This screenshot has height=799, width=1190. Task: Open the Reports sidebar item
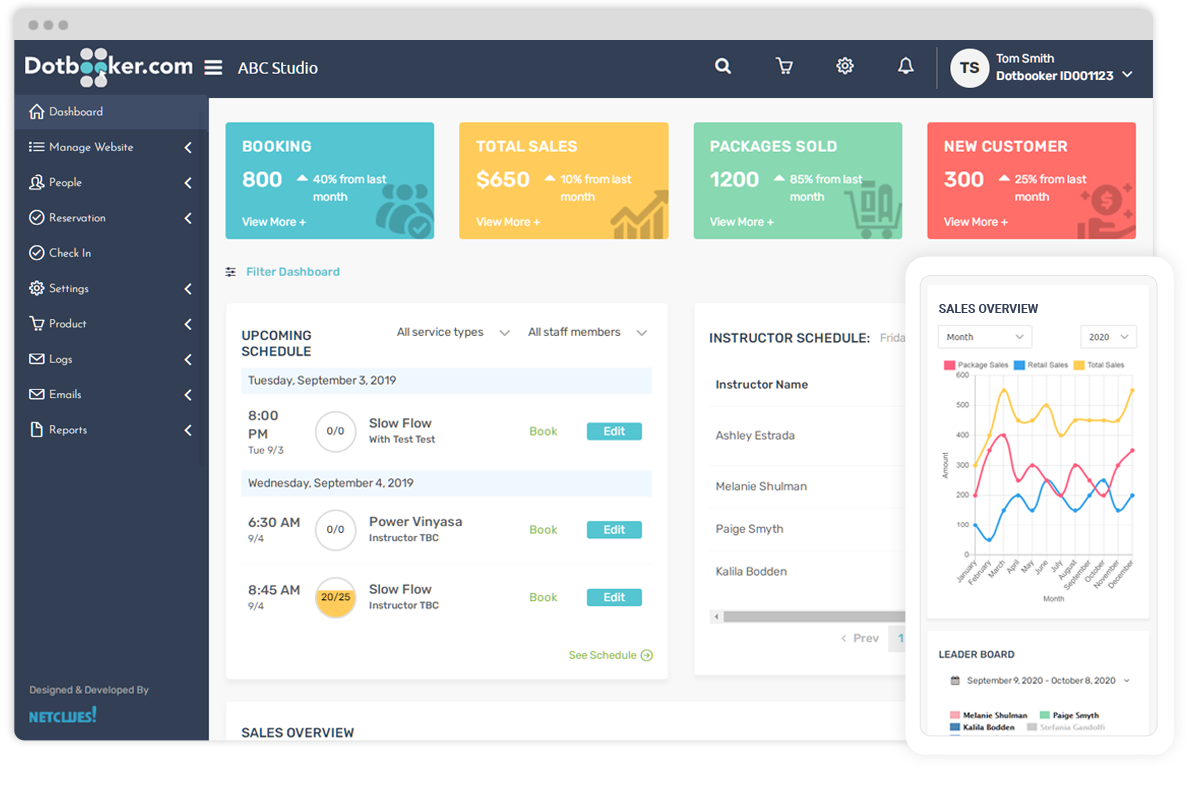67,429
